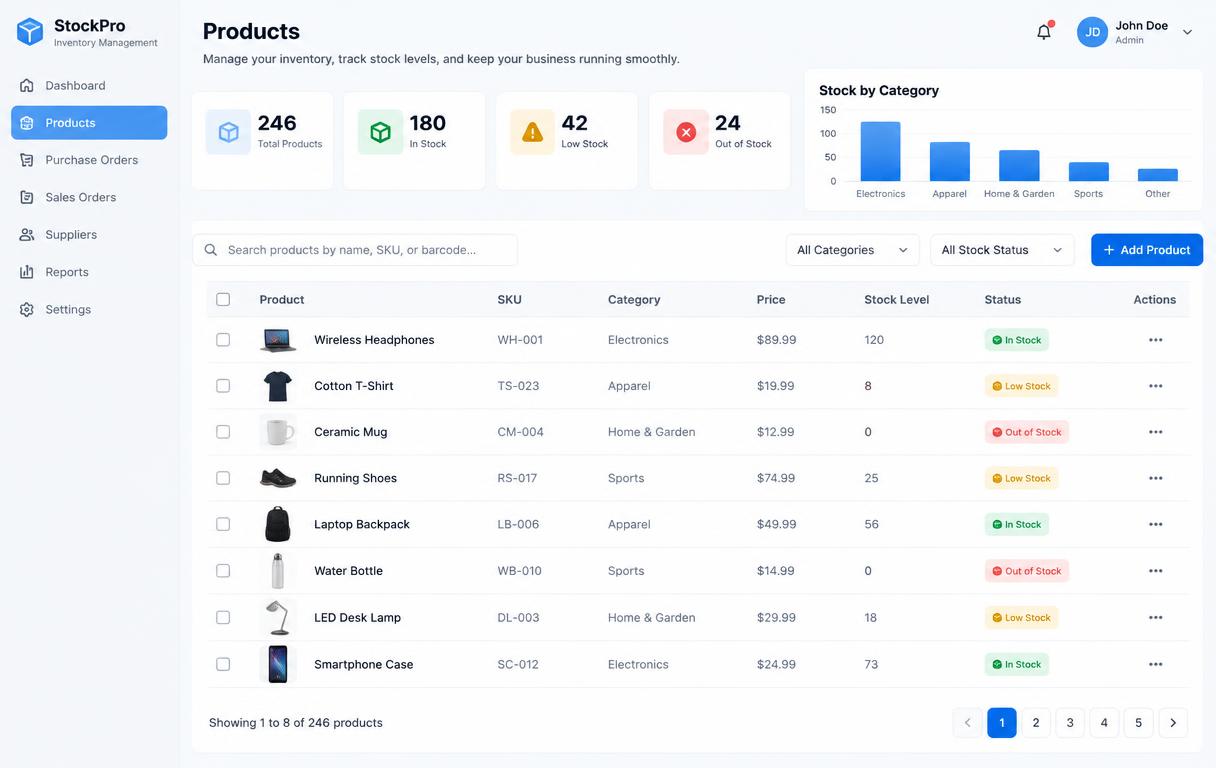Open actions menu for Ceramic Mug
This screenshot has width=1216, height=768.
[x=1155, y=432]
